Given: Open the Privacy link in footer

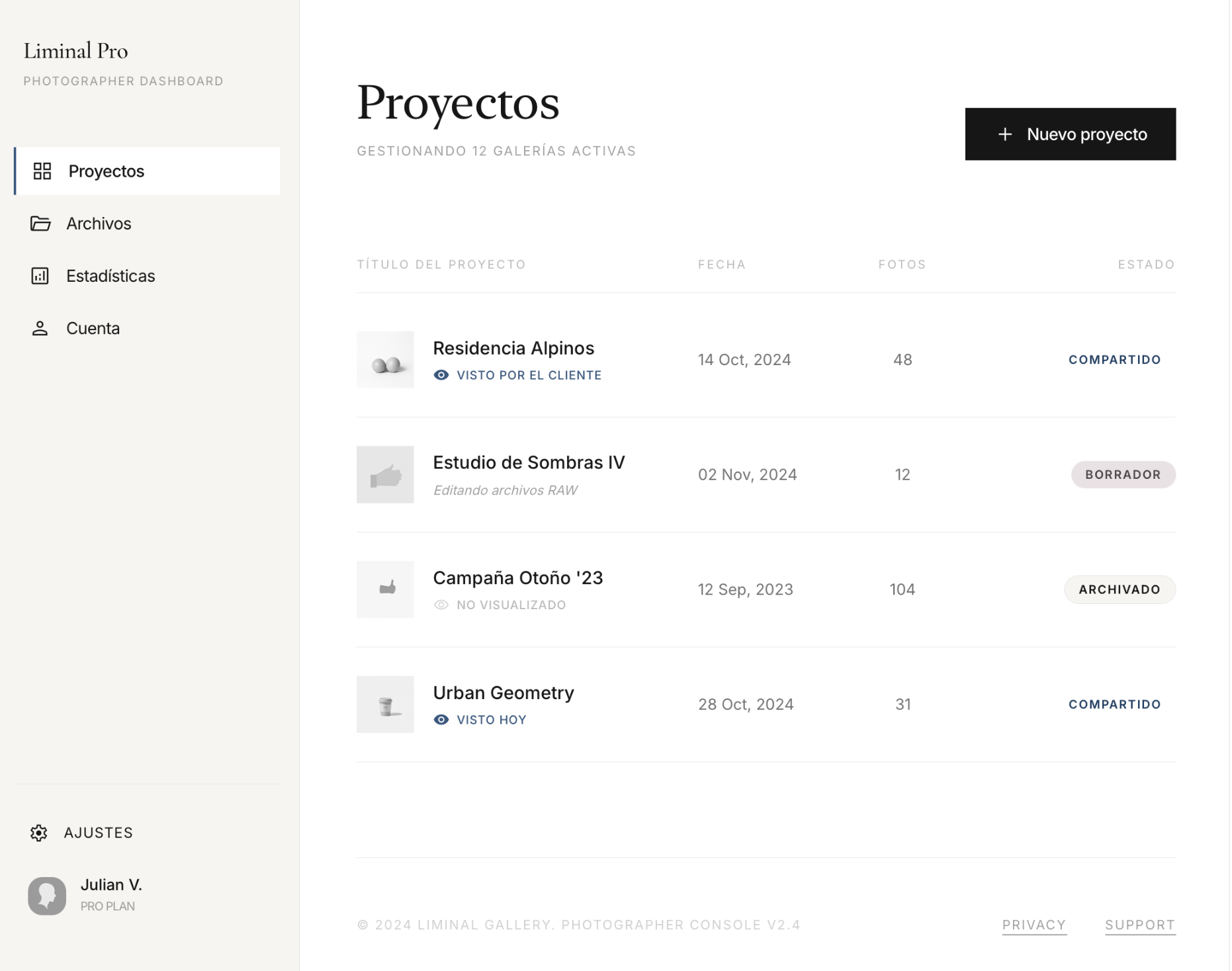Looking at the screenshot, I should click(x=1034, y=924).
